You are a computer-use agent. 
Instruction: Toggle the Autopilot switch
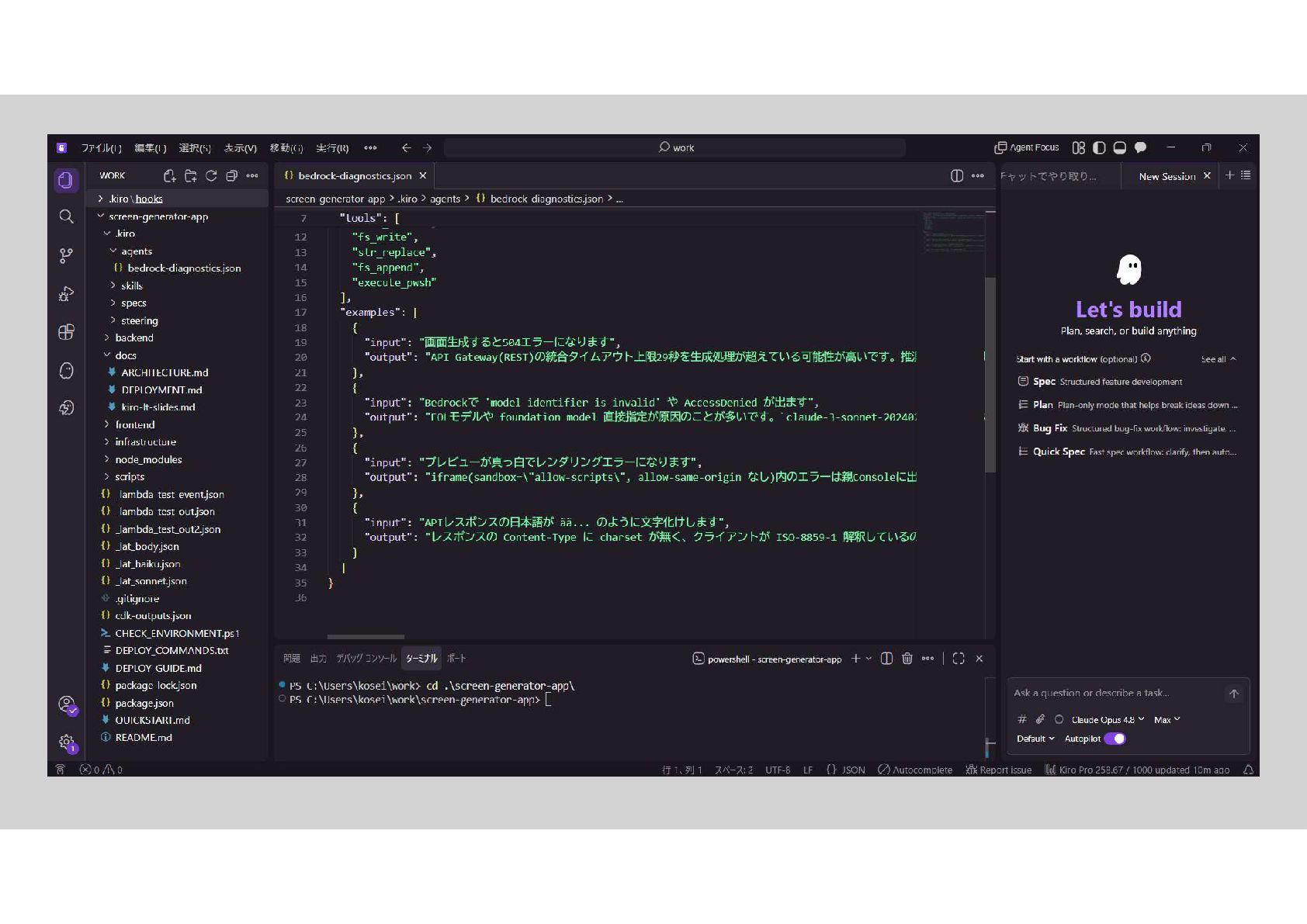tap(1115, 739)
